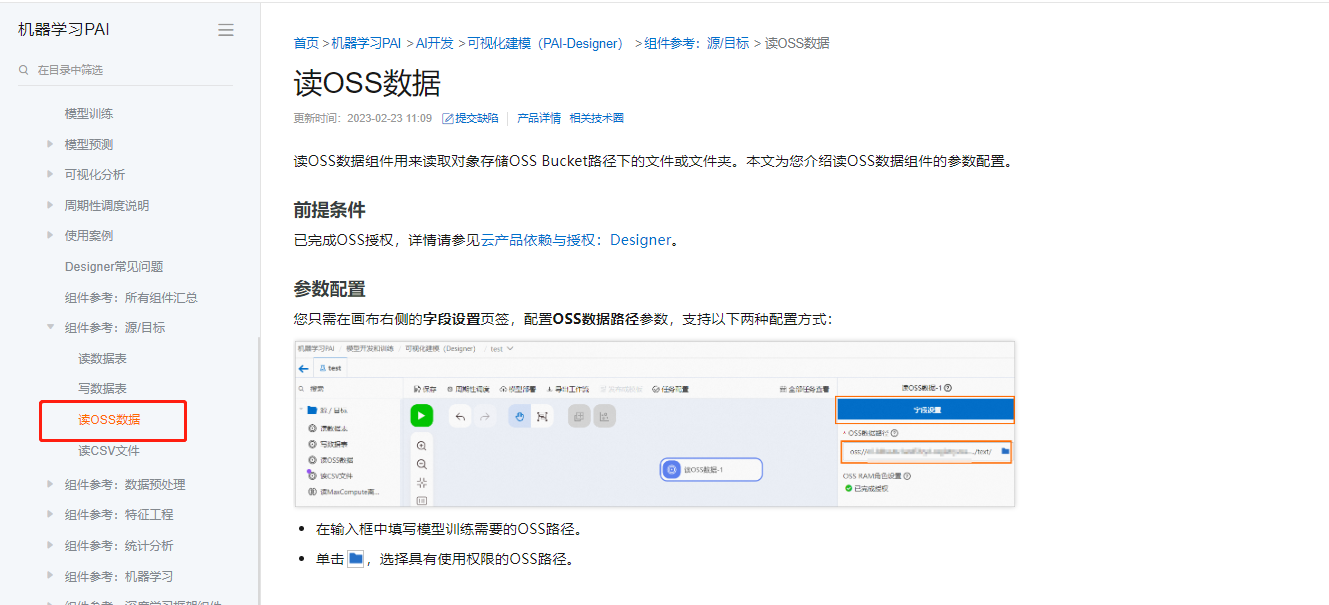Select 读OSS数据 in the sidebar
This screenshot has height=605, width=1329.
tap(109, 419)
